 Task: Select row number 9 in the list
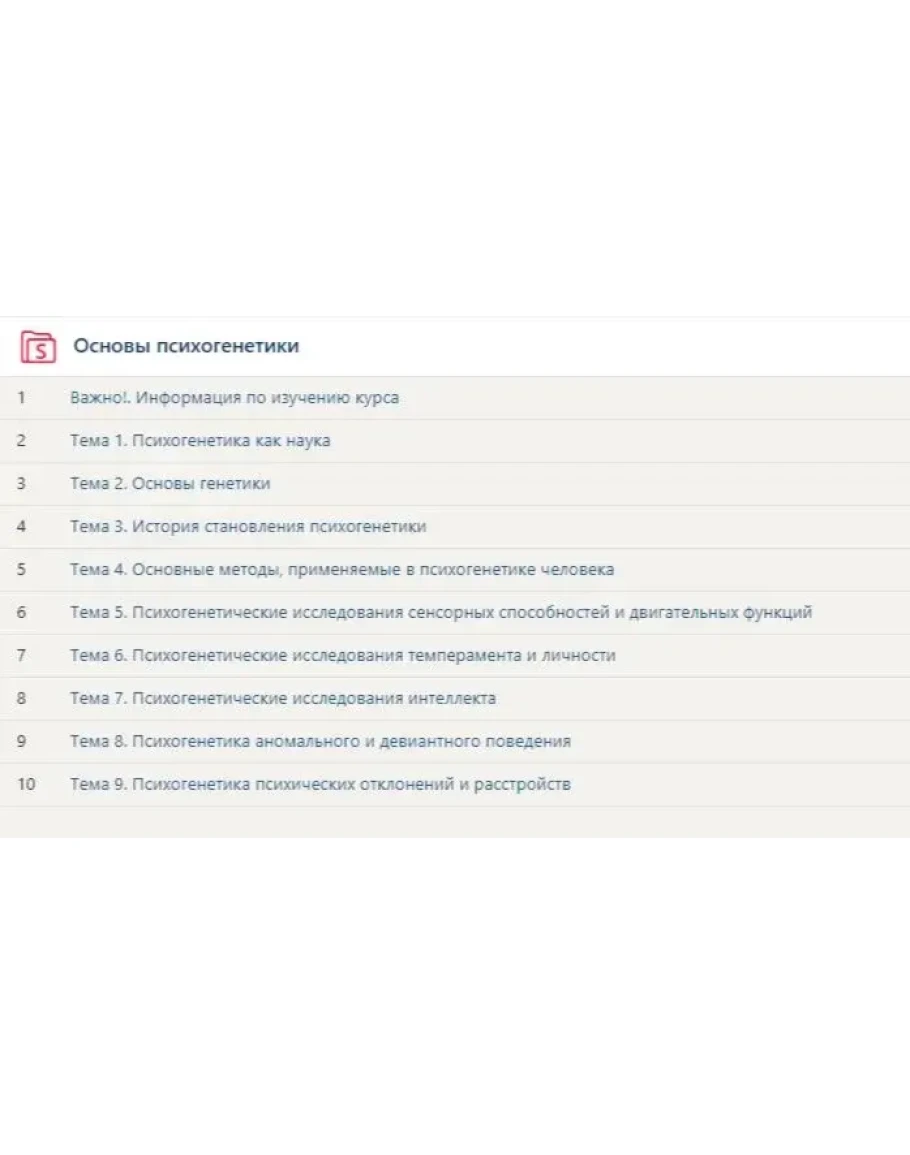pyautogui.click(x=21, y=742)
